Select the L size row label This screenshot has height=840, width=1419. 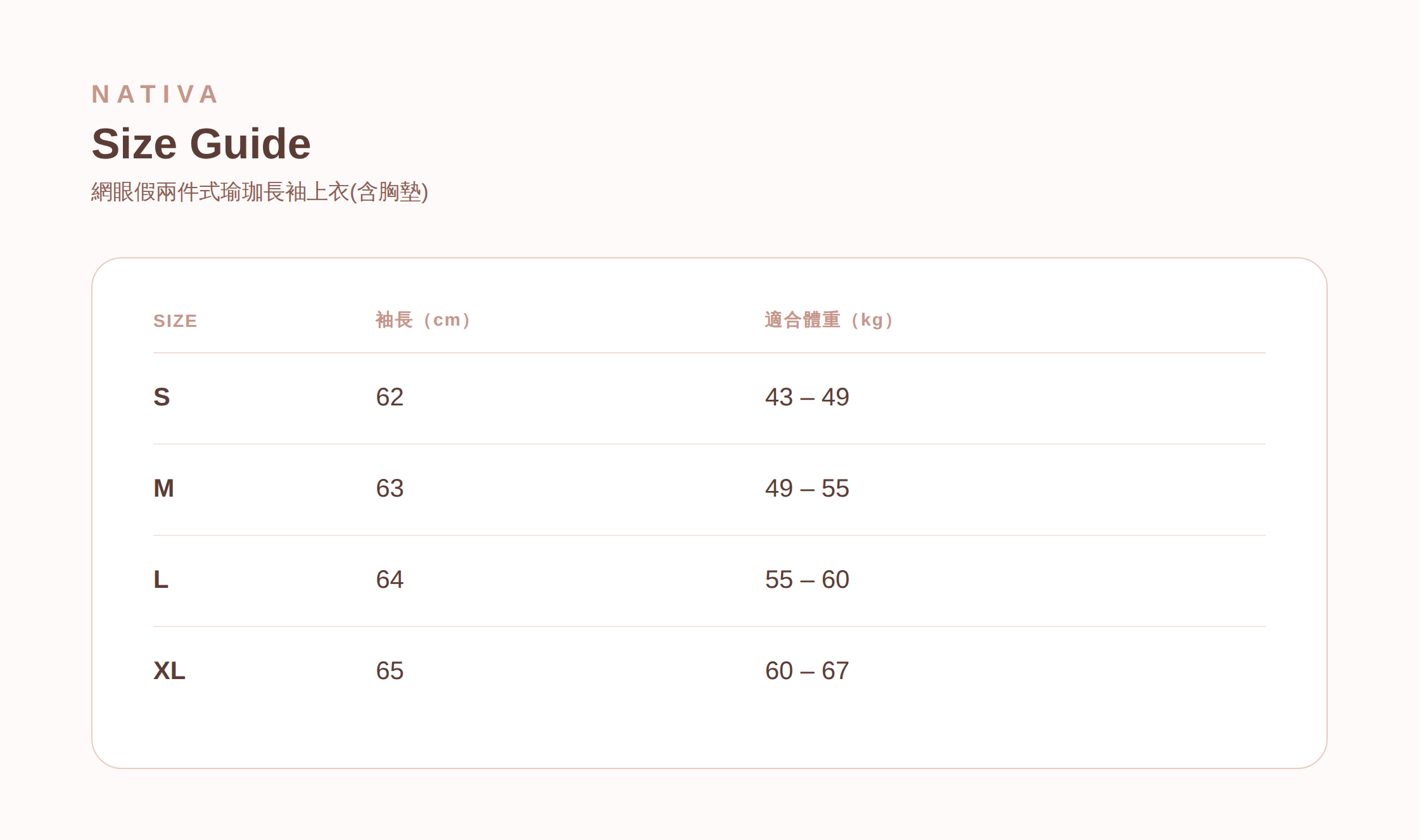pos(161,580)
